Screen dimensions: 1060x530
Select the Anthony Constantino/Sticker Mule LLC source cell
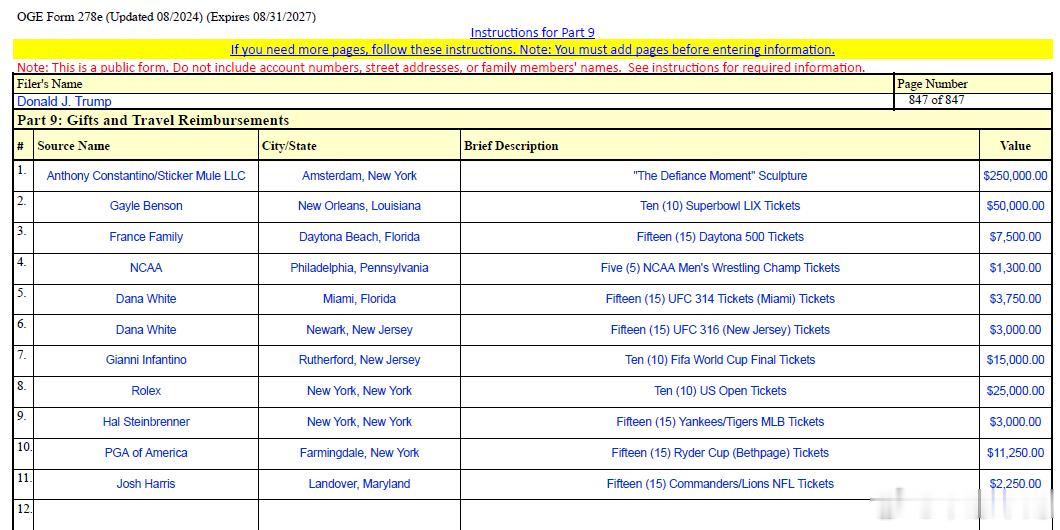[146, 176]
